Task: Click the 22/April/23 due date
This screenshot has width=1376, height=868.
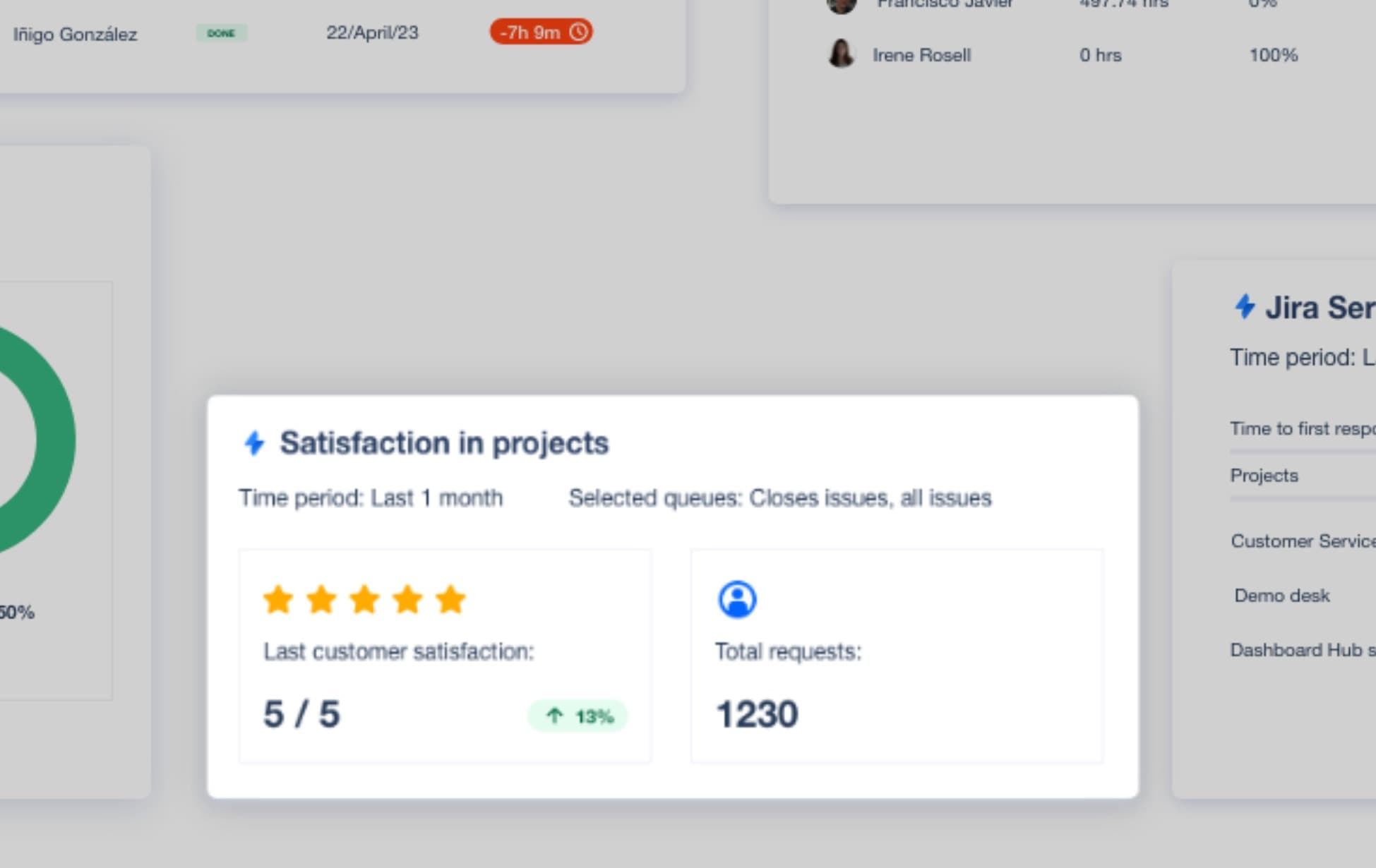Action: coord(372,33)
